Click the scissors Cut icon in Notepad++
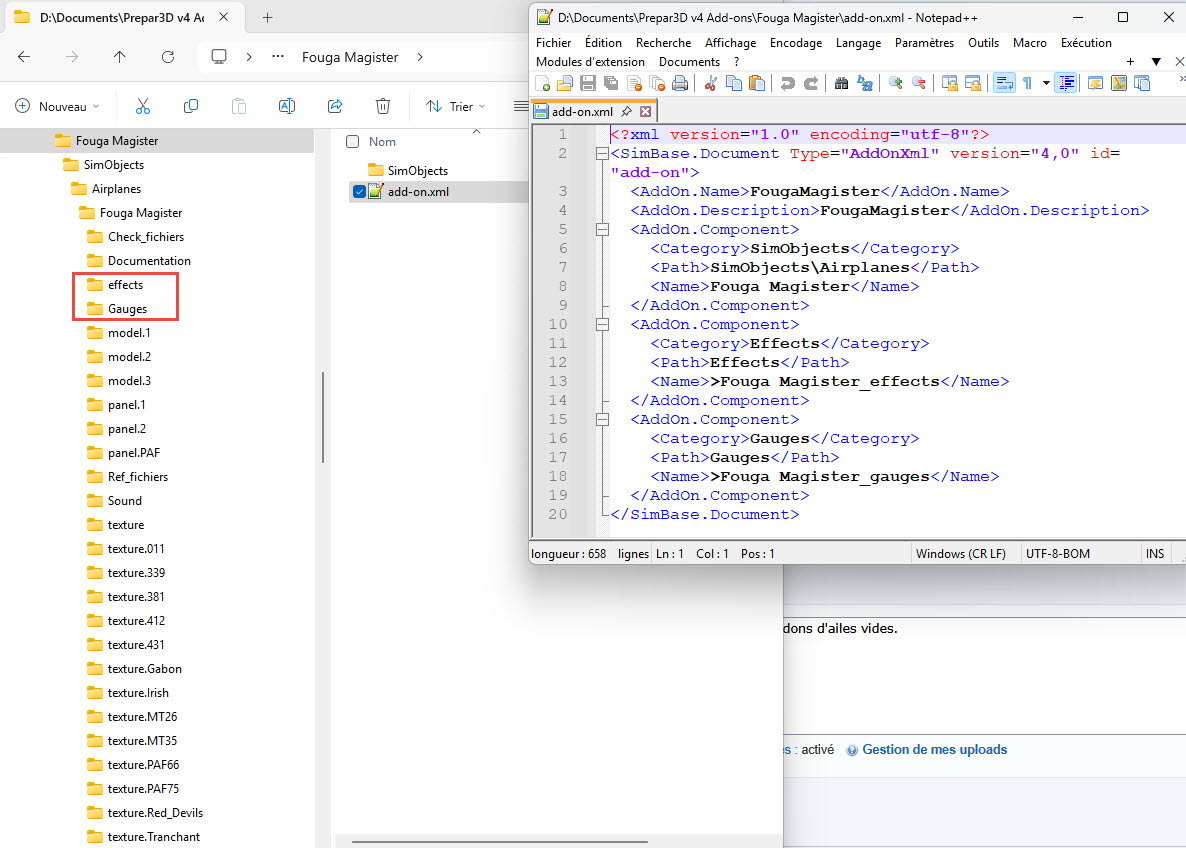Image resolution: width=1186 pixels, height=848 pixels. [x=710, y=83]
